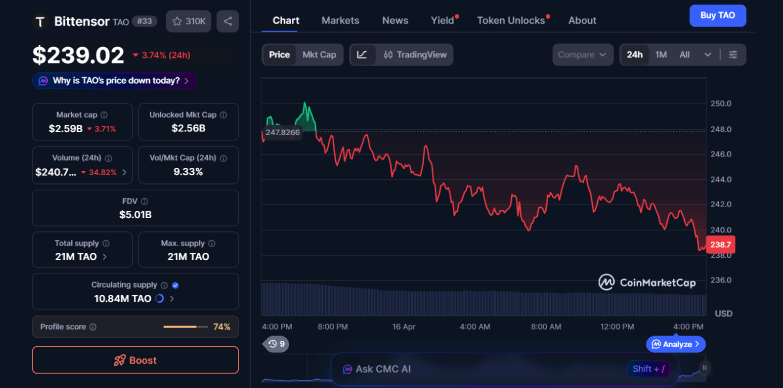Image resolution: width=783 pixels, height=388 pixels.
Task: Expand Circulating supply details chevron
Action: coord(172,299)
